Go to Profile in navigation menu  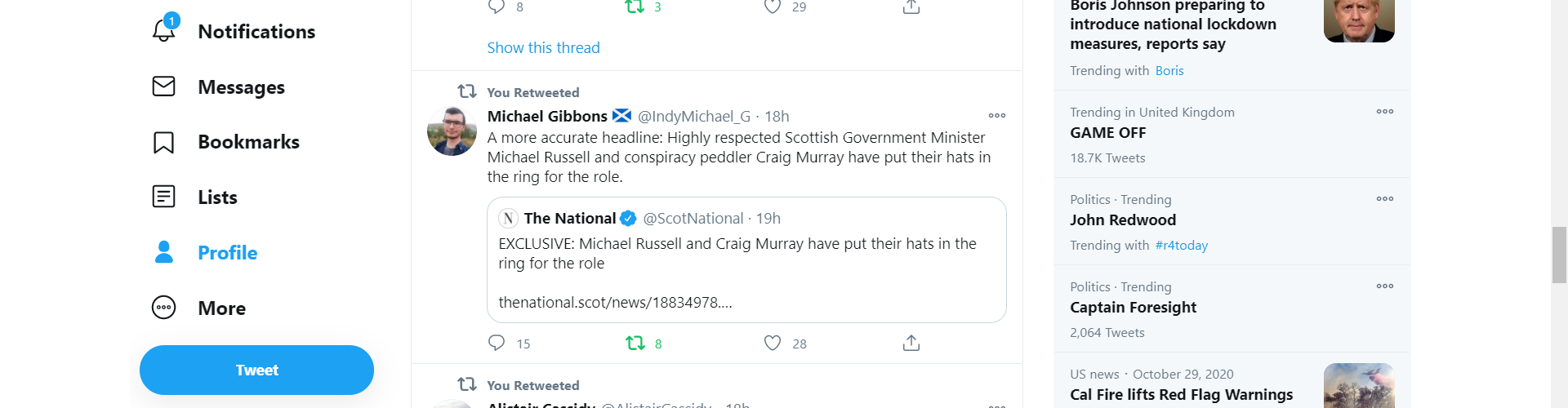coord(227,253)
